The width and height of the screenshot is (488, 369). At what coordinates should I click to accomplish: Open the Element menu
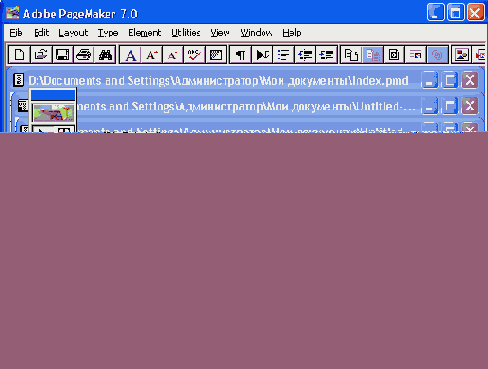click(144, 33)
